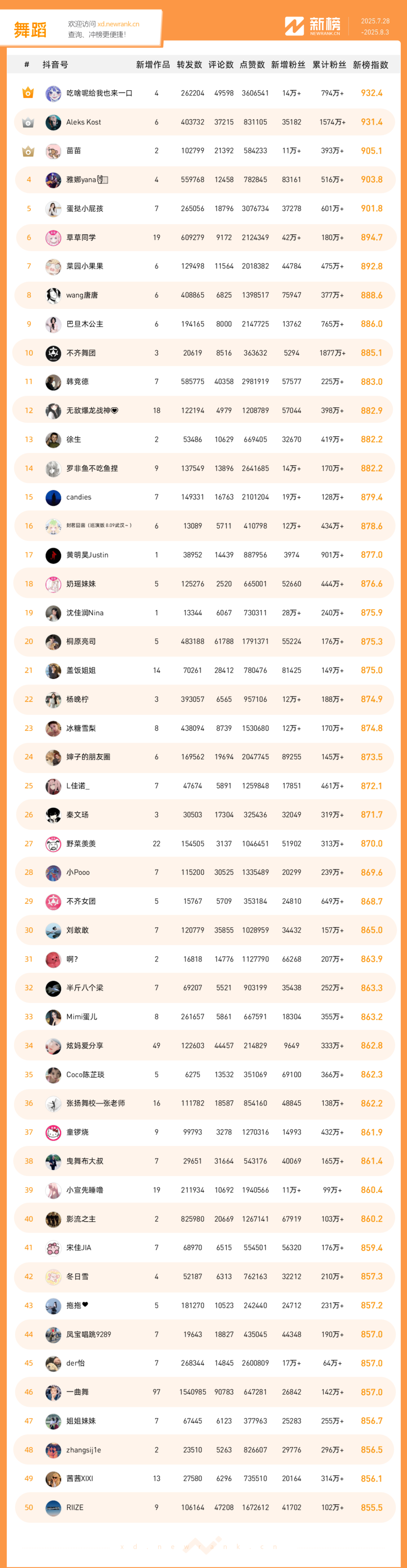This screenshot has width=407, height=1568.
Task: Open avatar of 吃啥呢给我也来一口
Action: coord(53,93)
